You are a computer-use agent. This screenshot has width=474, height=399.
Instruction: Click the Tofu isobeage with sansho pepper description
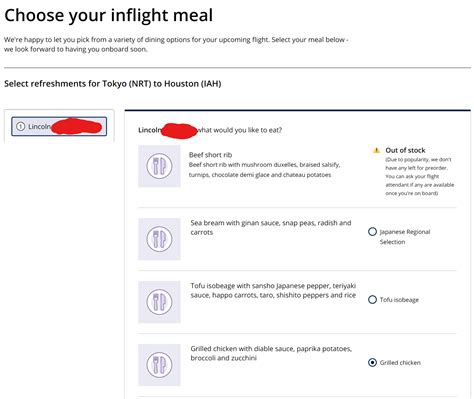coord(273,290)
